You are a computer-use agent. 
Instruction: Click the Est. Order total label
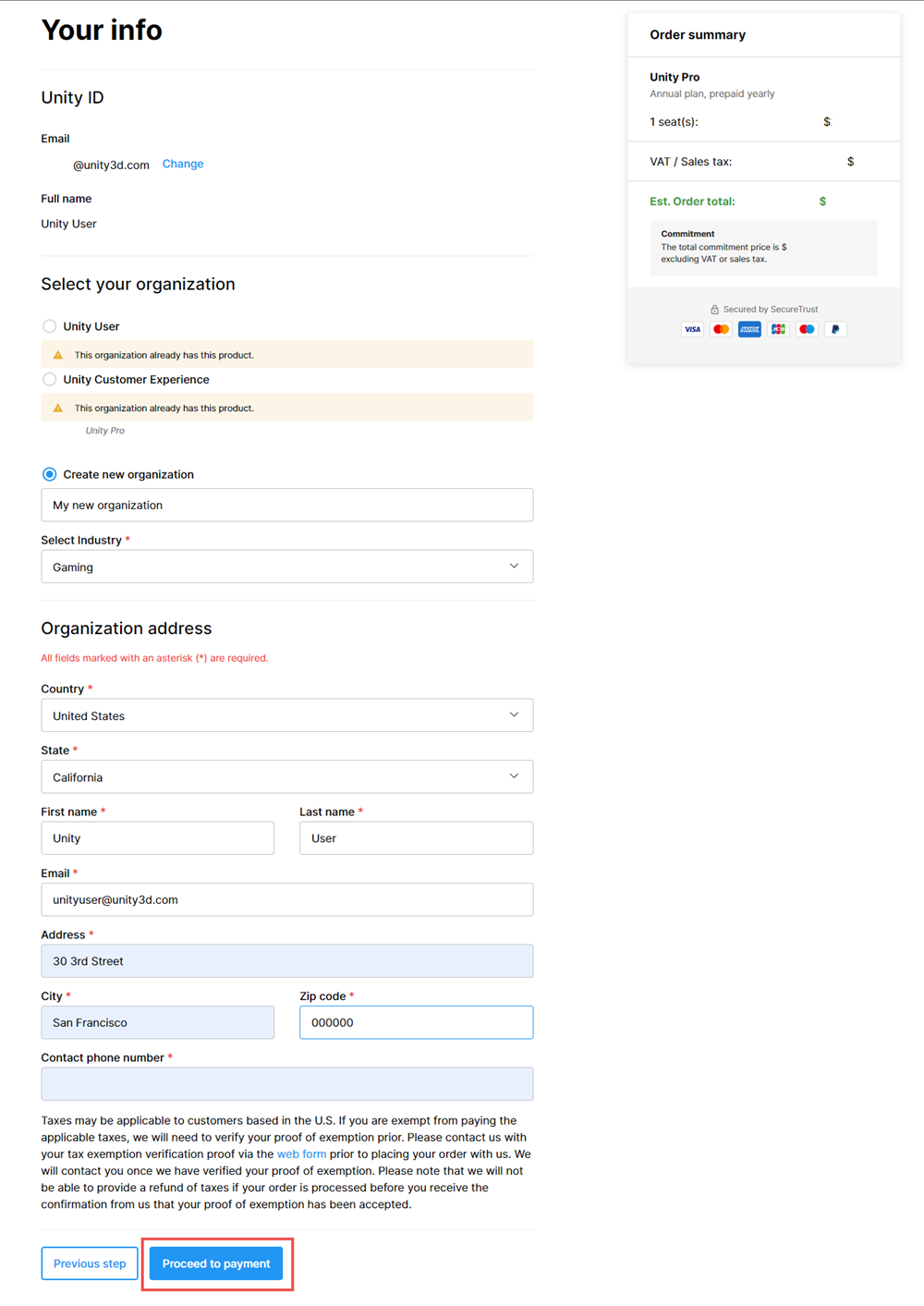point(692,201)
